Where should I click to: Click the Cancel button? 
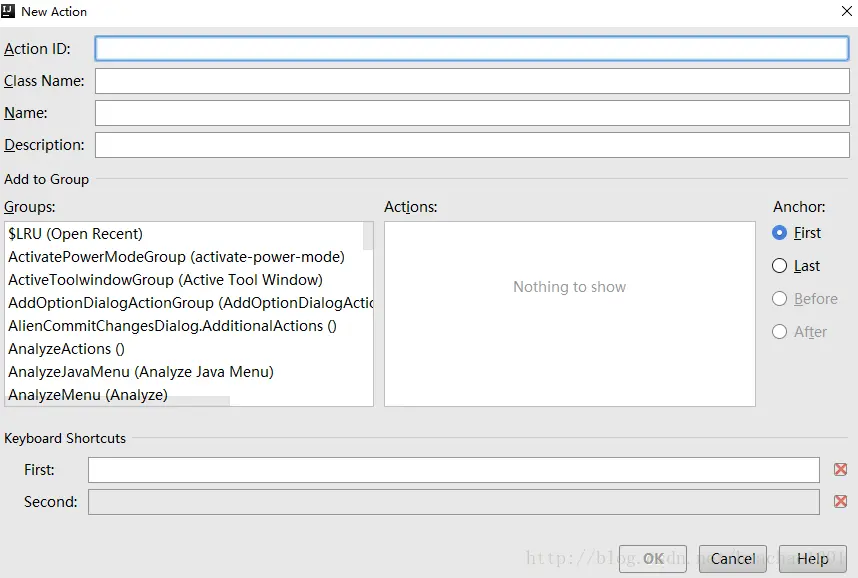click(x=733, y=559)
